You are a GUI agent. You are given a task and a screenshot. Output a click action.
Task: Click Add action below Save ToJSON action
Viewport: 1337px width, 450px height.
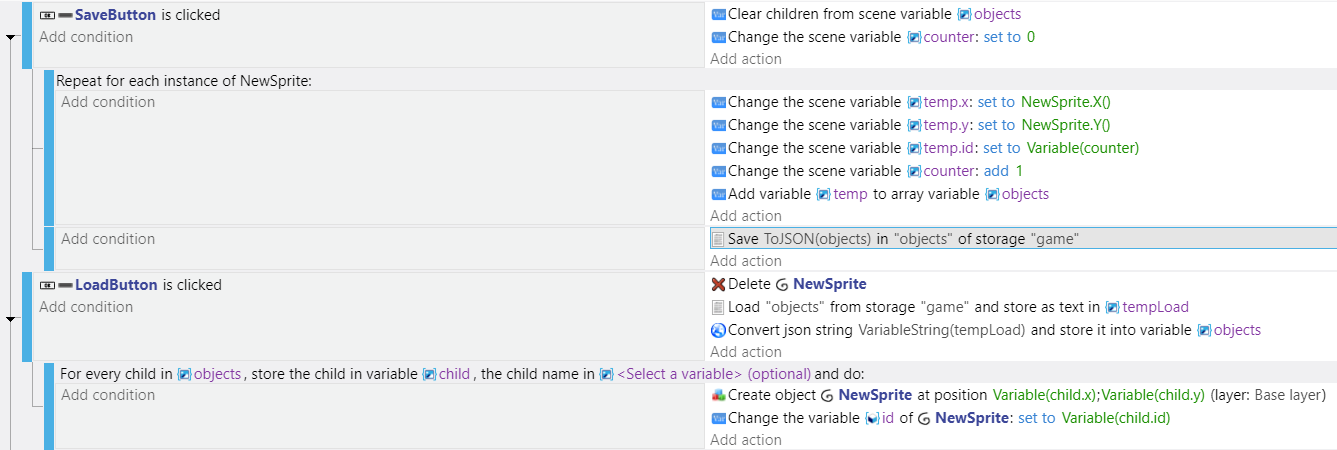click(x=746, y=261)
